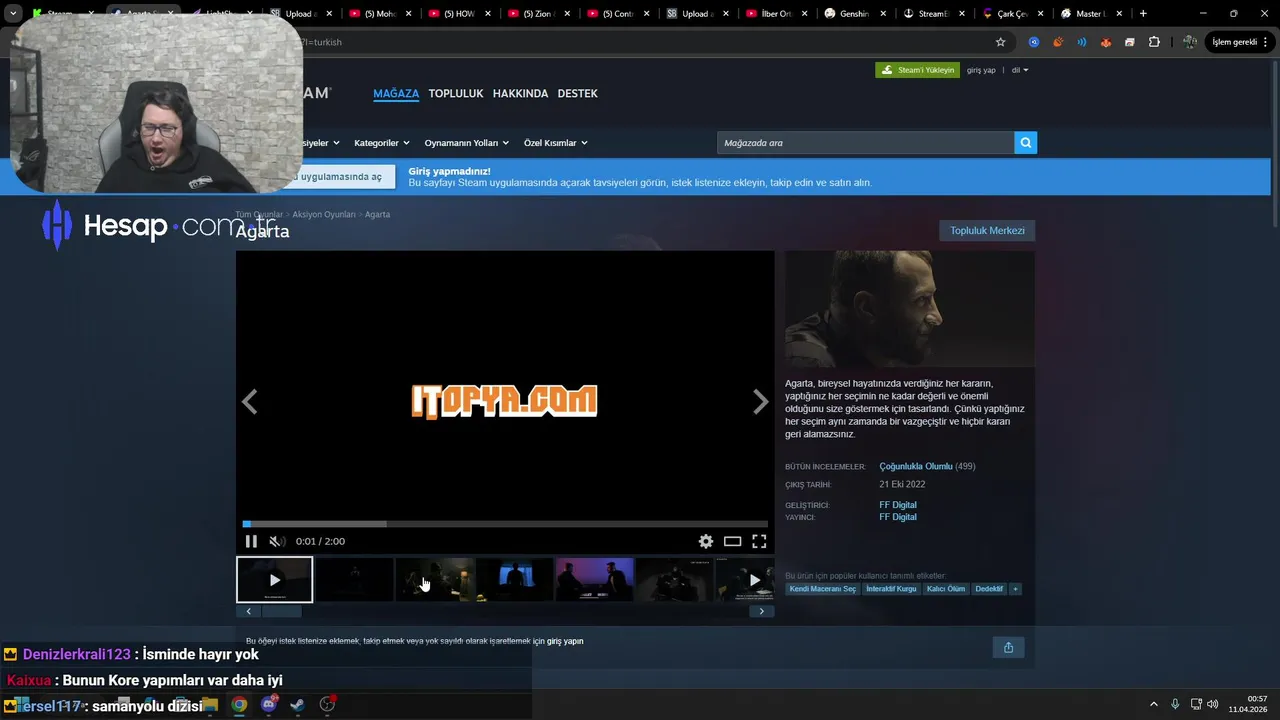
Task: Open the dil language dropdown
Action: click(1019, 70)
